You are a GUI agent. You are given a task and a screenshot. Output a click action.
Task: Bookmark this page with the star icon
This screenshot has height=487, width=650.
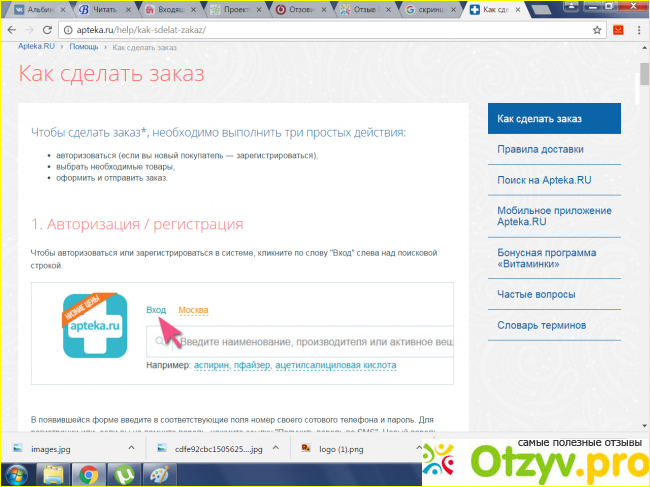597,30
